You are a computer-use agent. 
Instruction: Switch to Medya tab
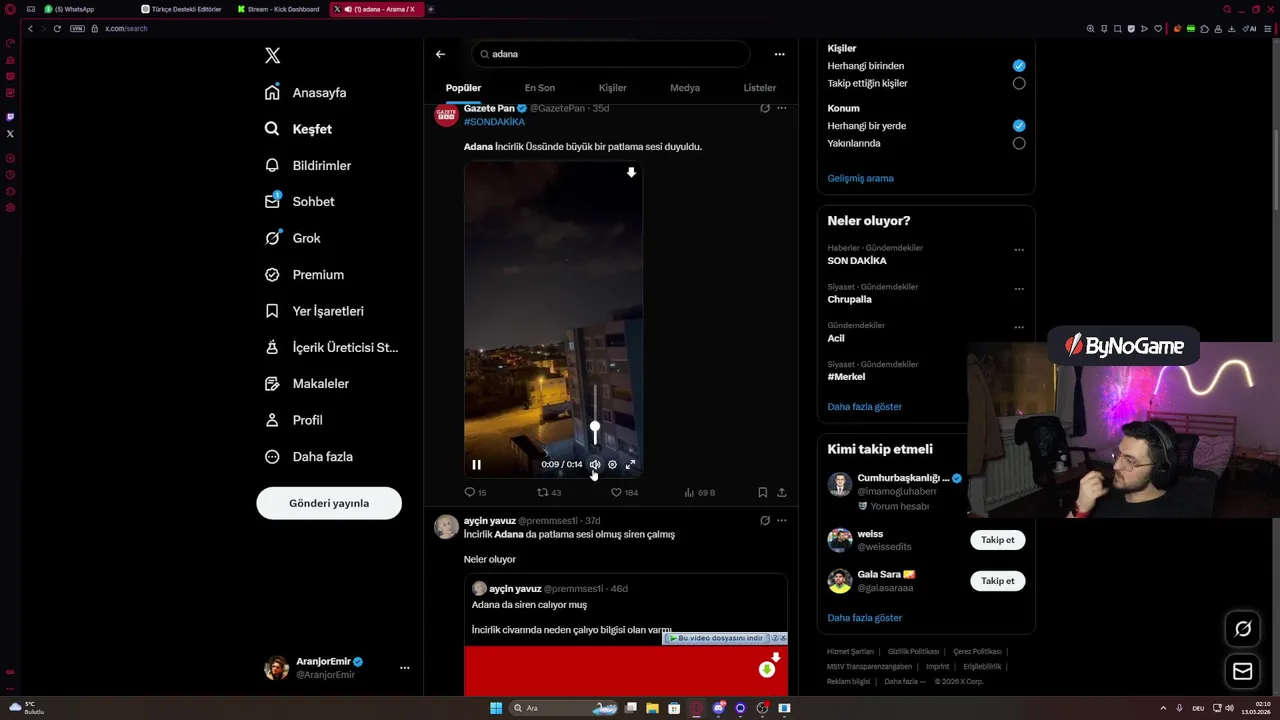pyautogui.click(x=685, y=88)
